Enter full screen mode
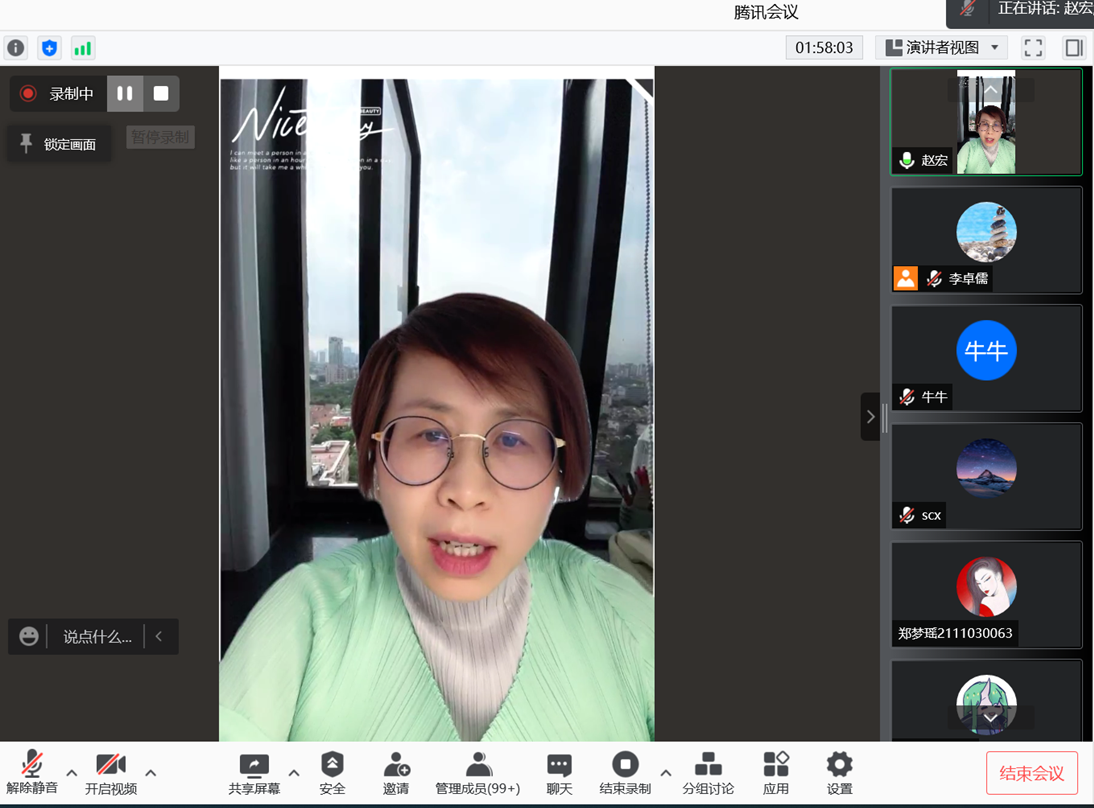 tap(1033, 48)
